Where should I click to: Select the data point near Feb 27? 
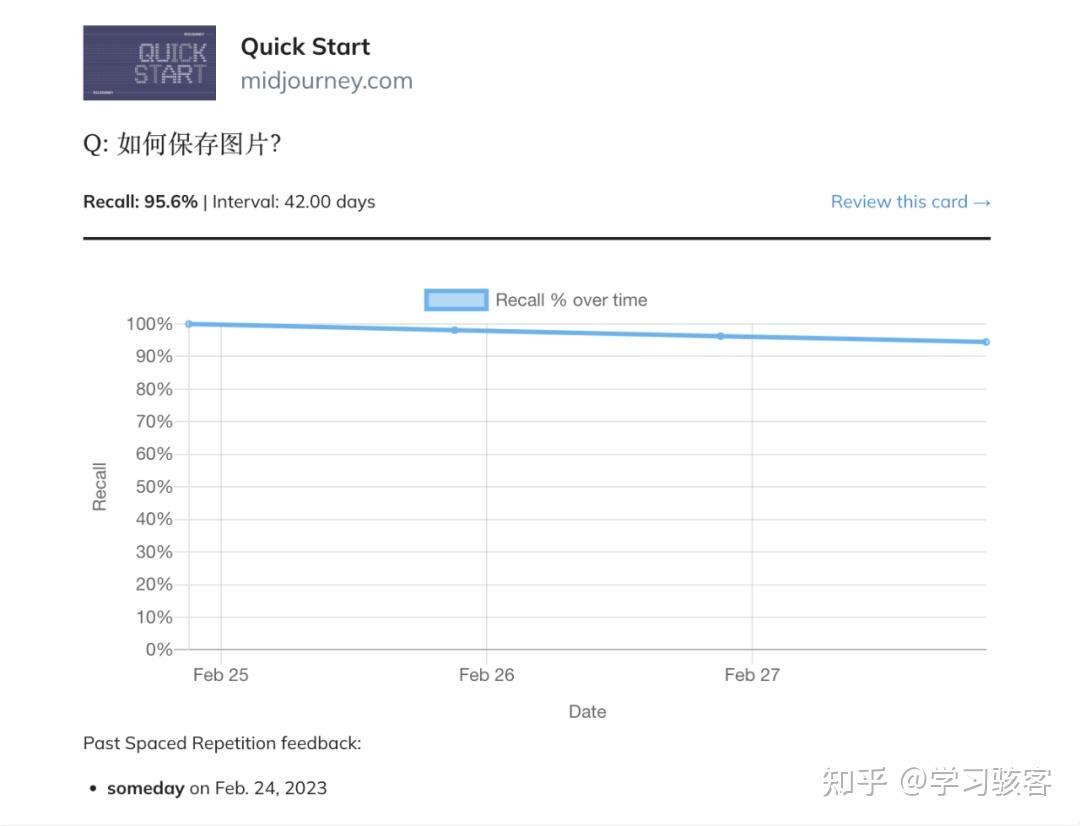pos(720,337)
